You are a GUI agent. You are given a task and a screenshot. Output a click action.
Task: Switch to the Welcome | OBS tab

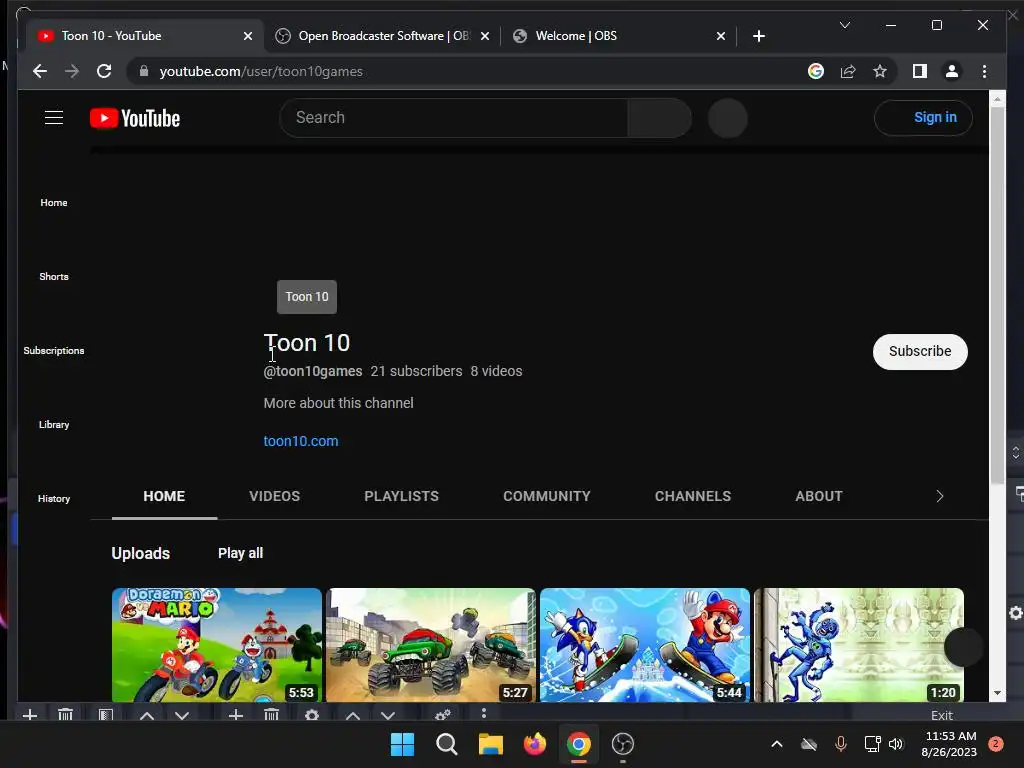(618, 36)
